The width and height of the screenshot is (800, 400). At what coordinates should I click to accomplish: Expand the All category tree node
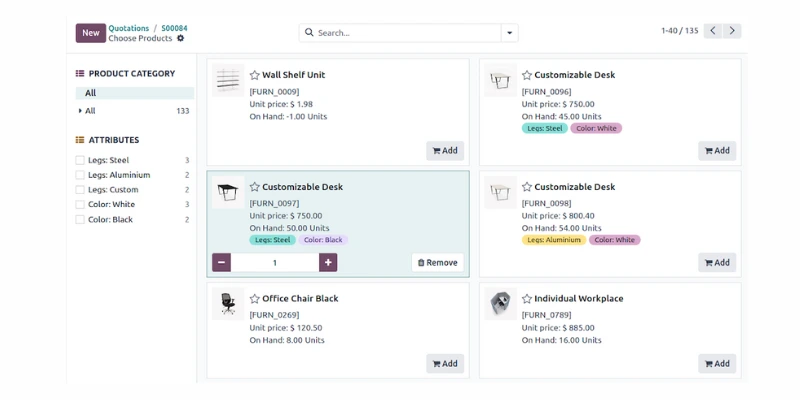click(80, 111)
